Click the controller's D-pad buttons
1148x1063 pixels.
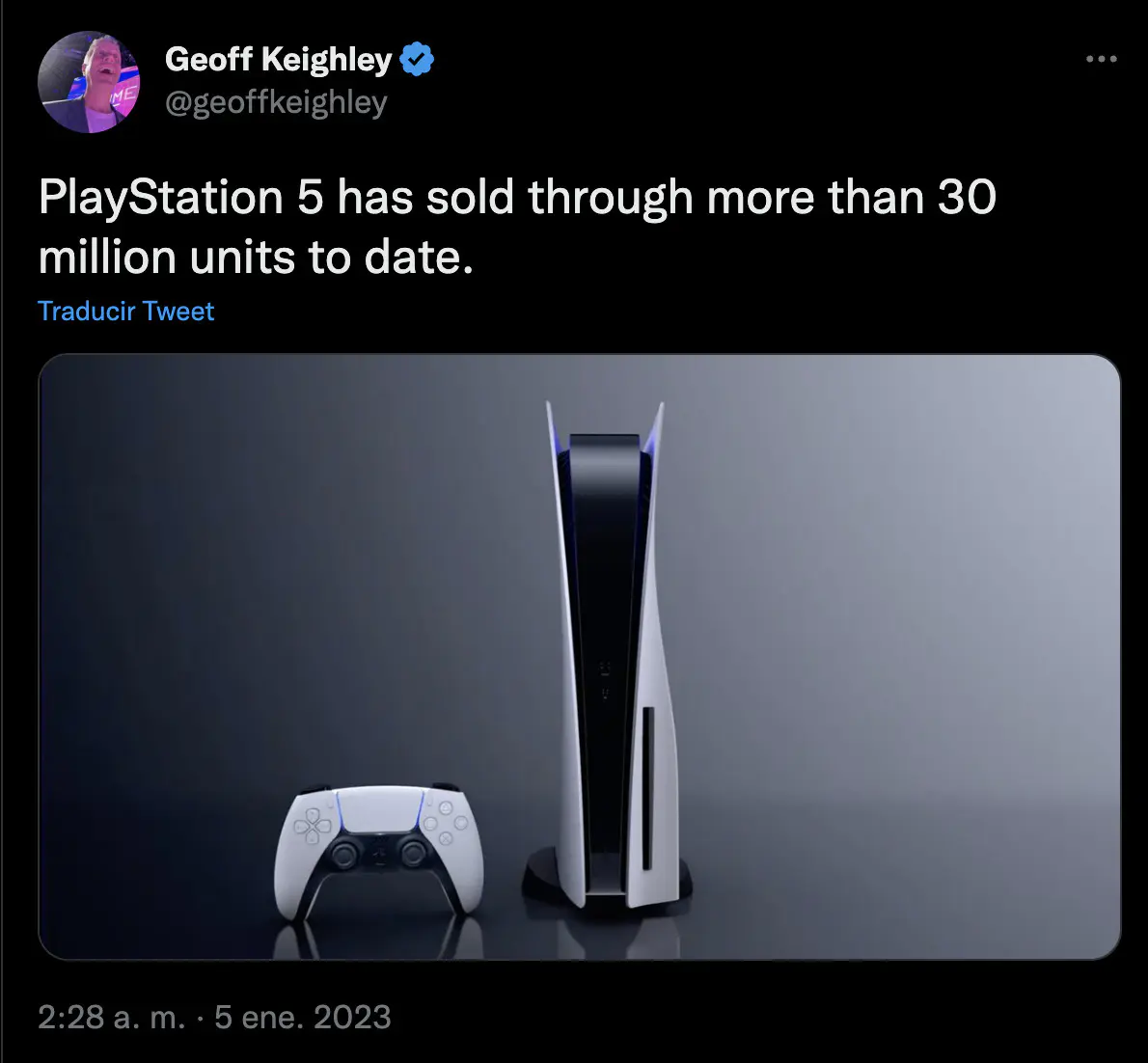[313, 825]
